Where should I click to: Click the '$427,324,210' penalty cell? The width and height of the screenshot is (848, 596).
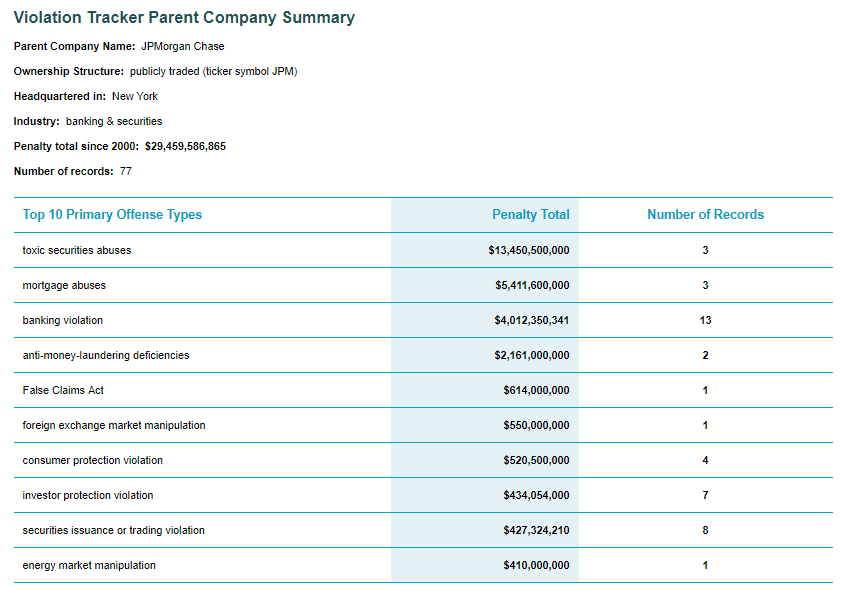(536, 531)
